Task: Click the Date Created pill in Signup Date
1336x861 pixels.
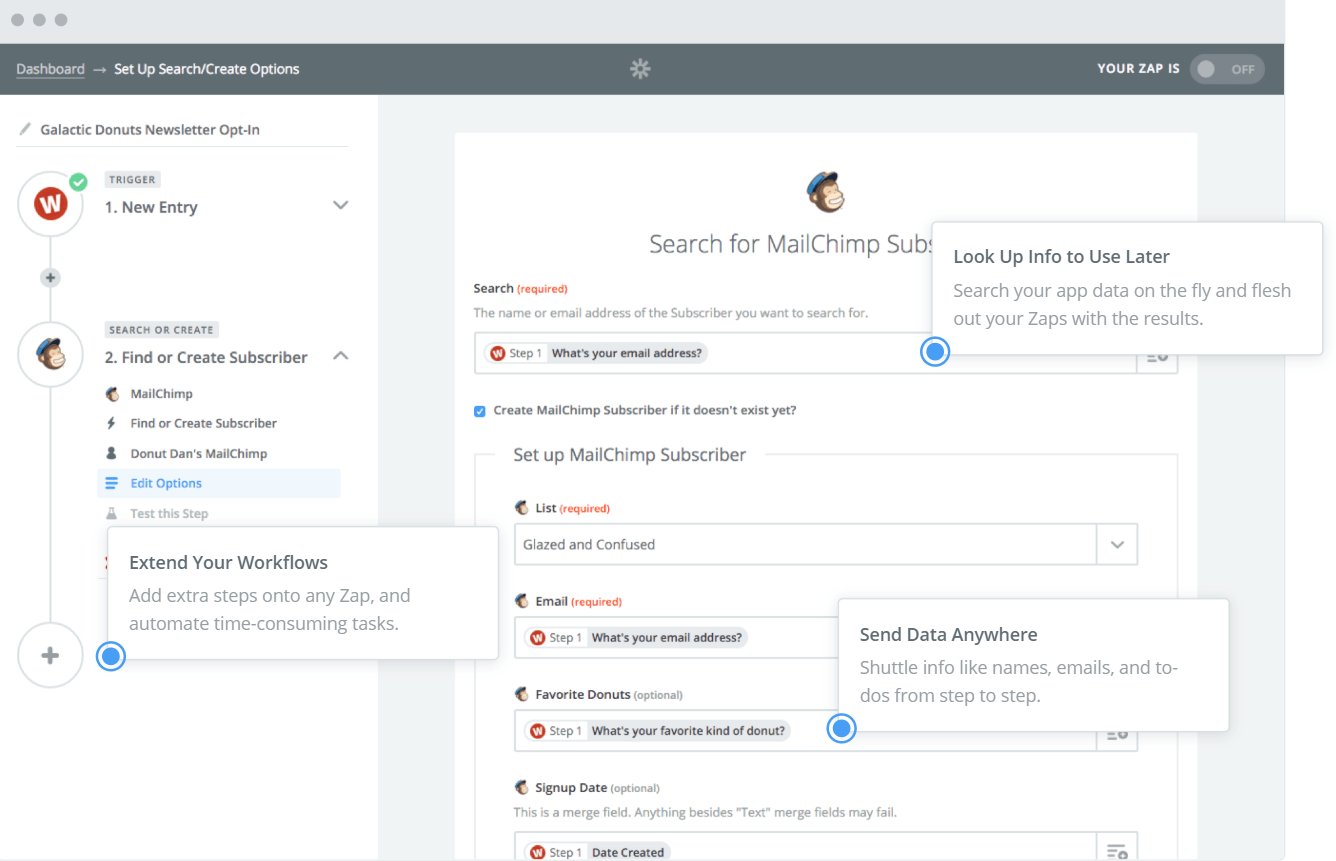Action: click(599, 852)
